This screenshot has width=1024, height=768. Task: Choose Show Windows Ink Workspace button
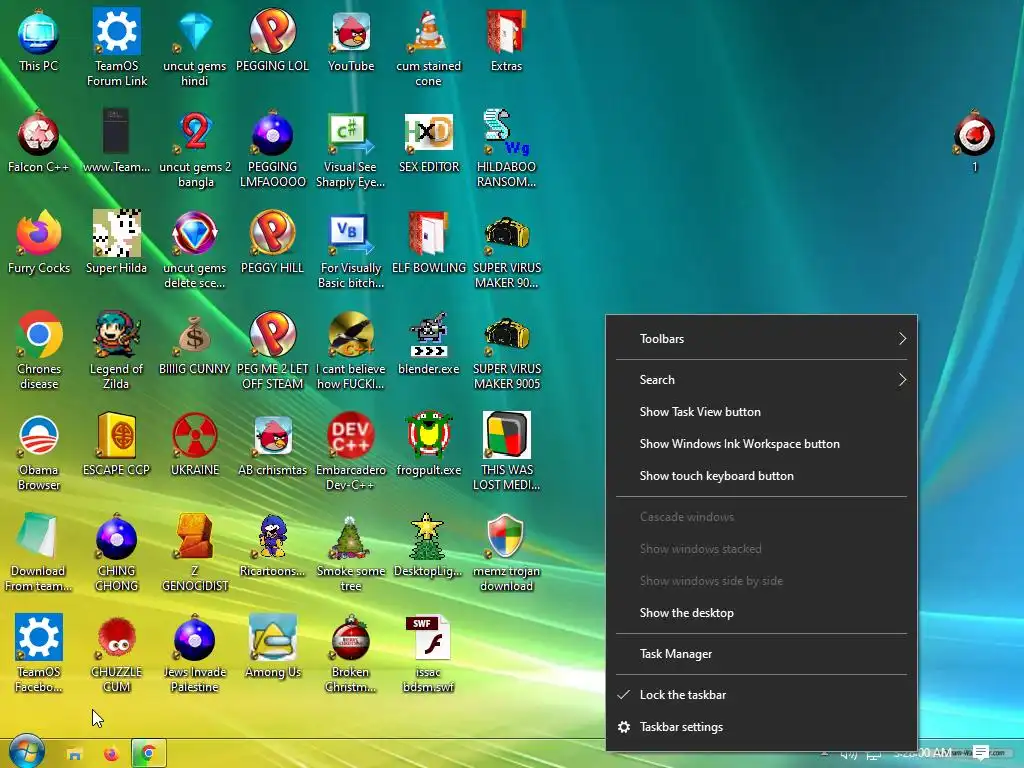tap(761, 443)
